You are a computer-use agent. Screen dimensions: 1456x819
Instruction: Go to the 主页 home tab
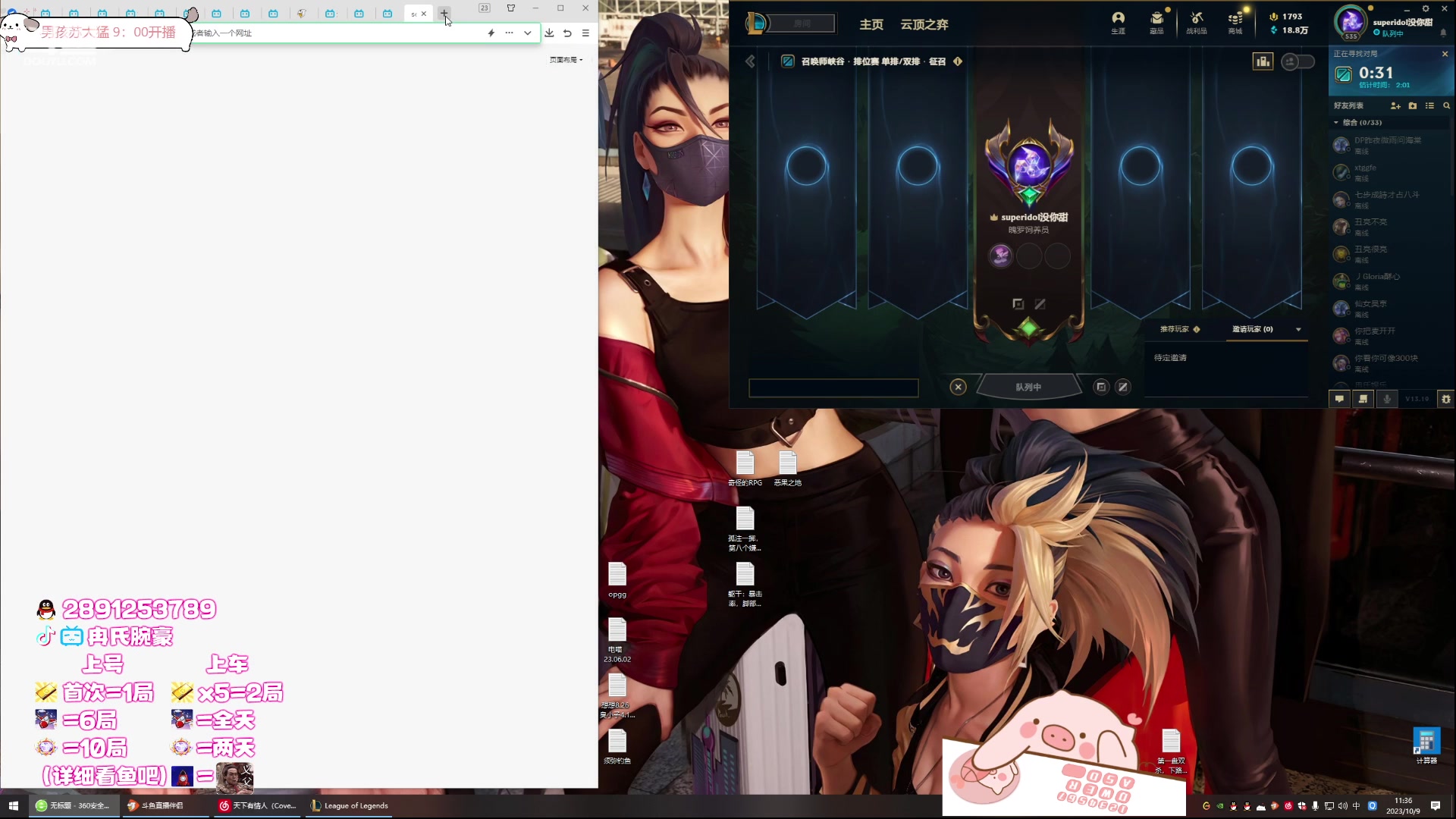871,24
